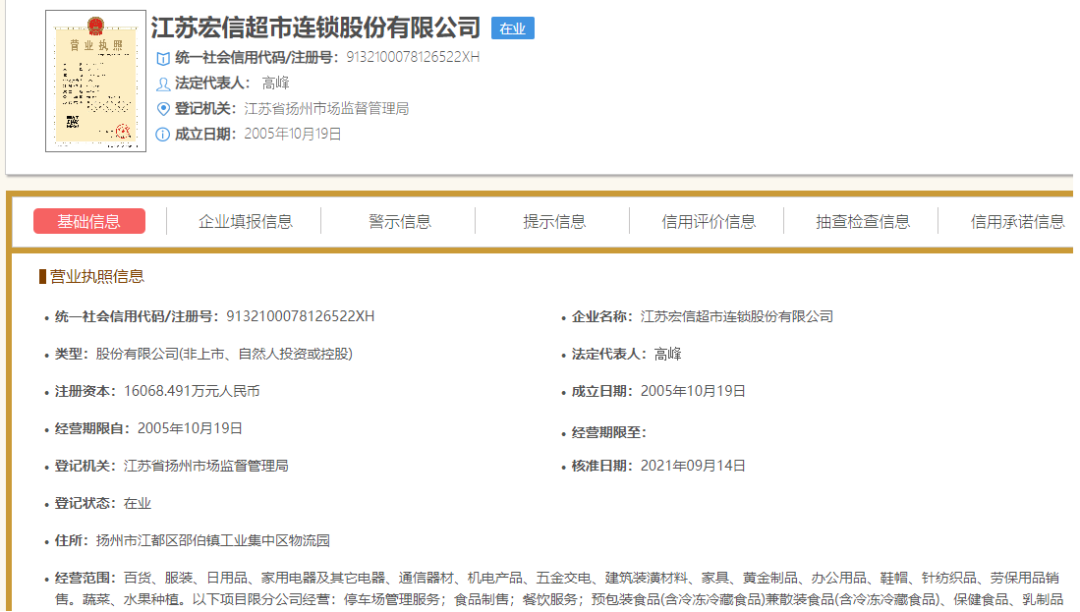Image resolution: width=1080 pixels, height=612 pixels.
Task: Open the 警示信息 tab
Action: (x=399, y=221)
